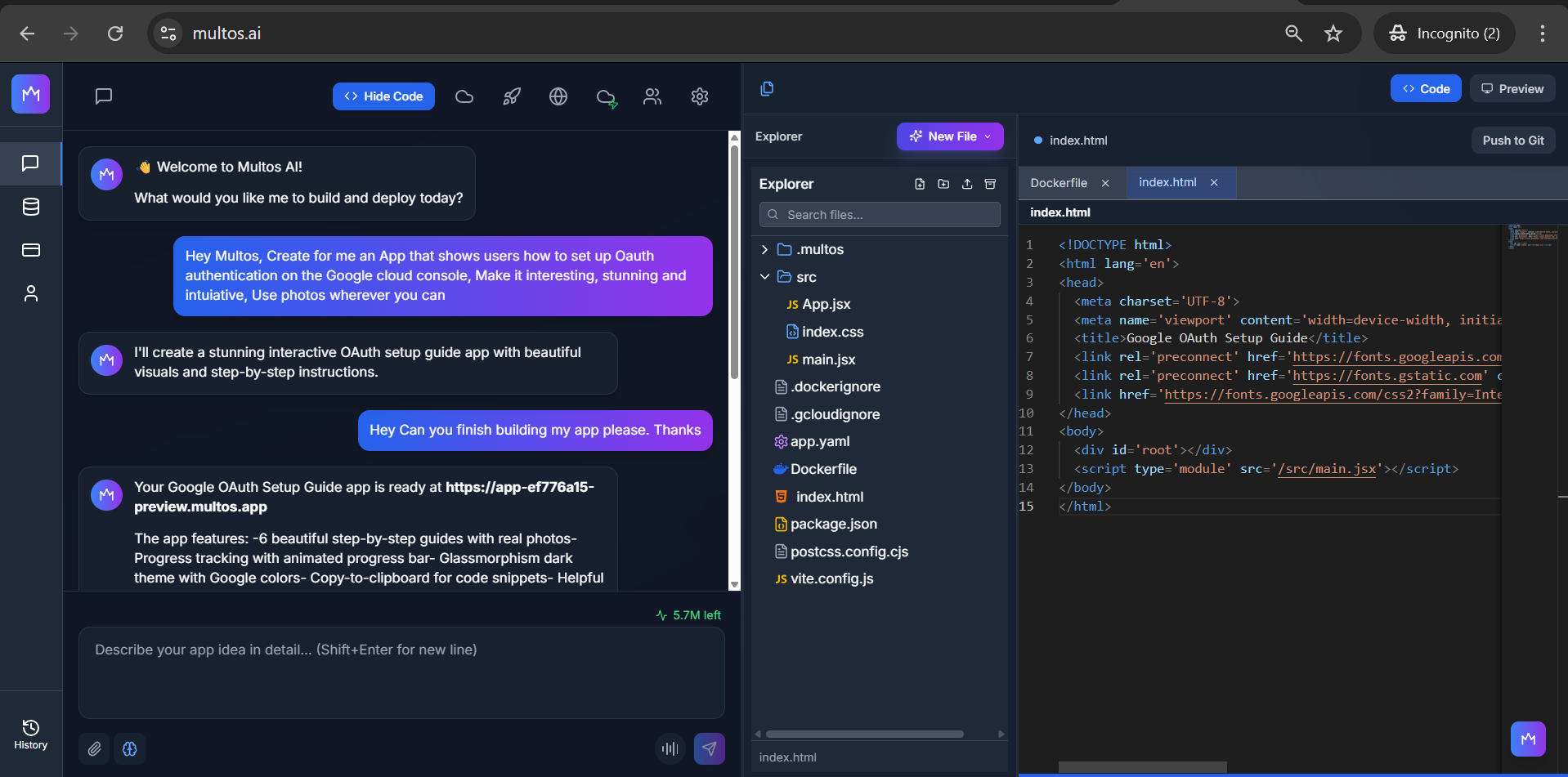The height and width of the screenshot is (777, 1568).
Task: Click the upload icon in Explorer header
Action: point(967,184)
